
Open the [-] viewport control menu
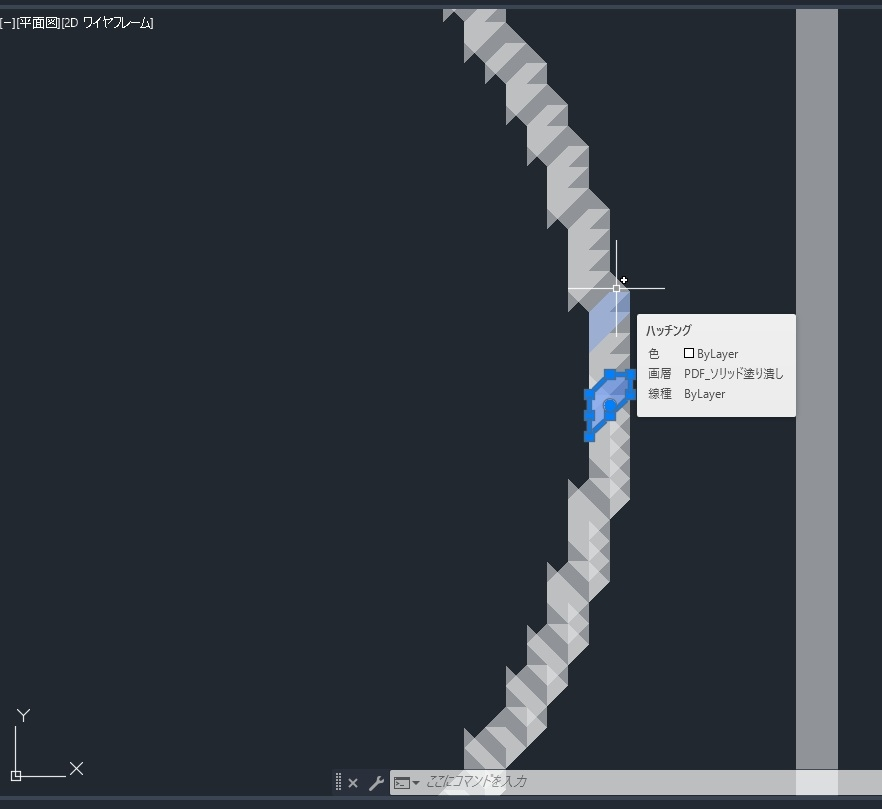click(7, 23)
